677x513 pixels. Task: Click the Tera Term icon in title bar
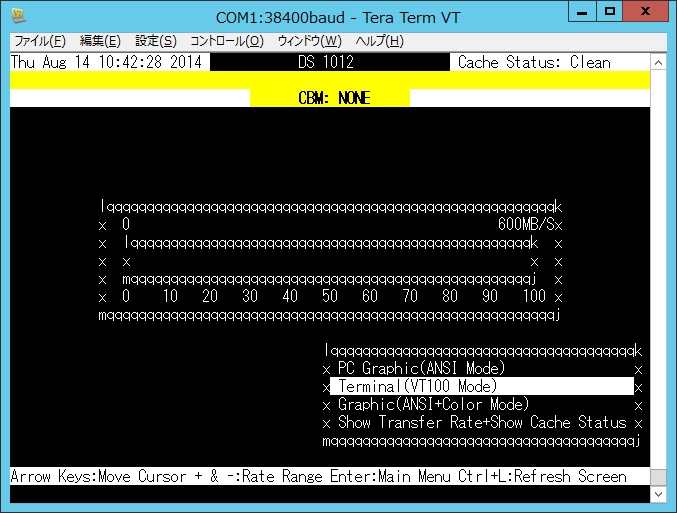pos(18,16)
